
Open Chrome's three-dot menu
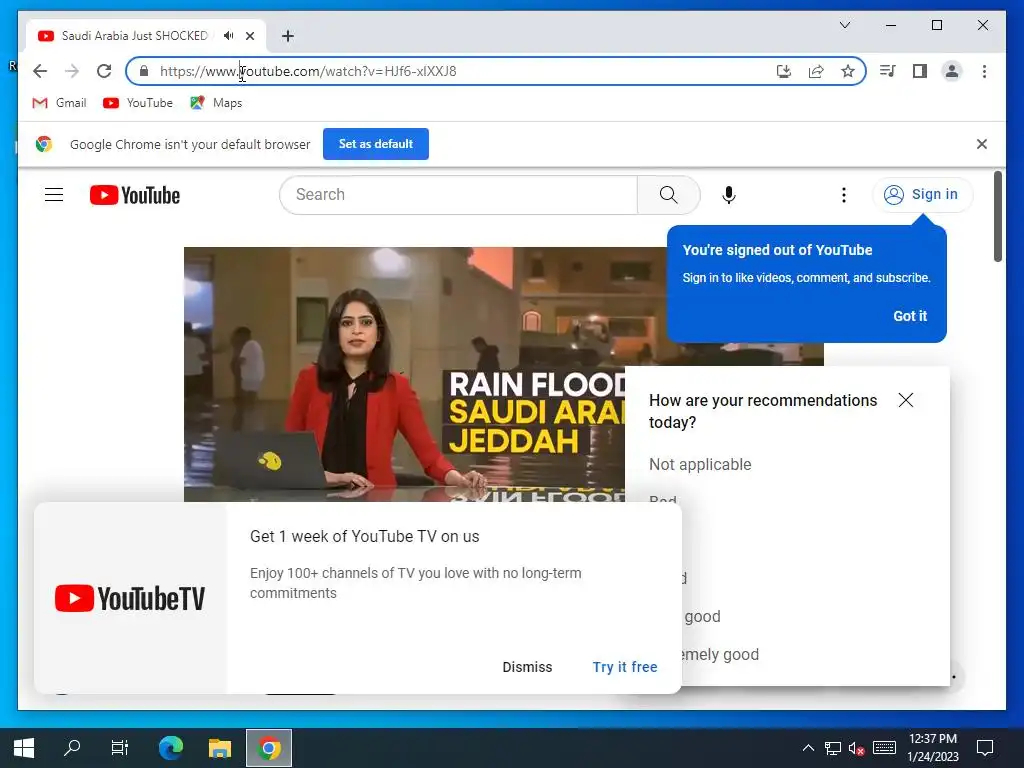click(984, 71)
